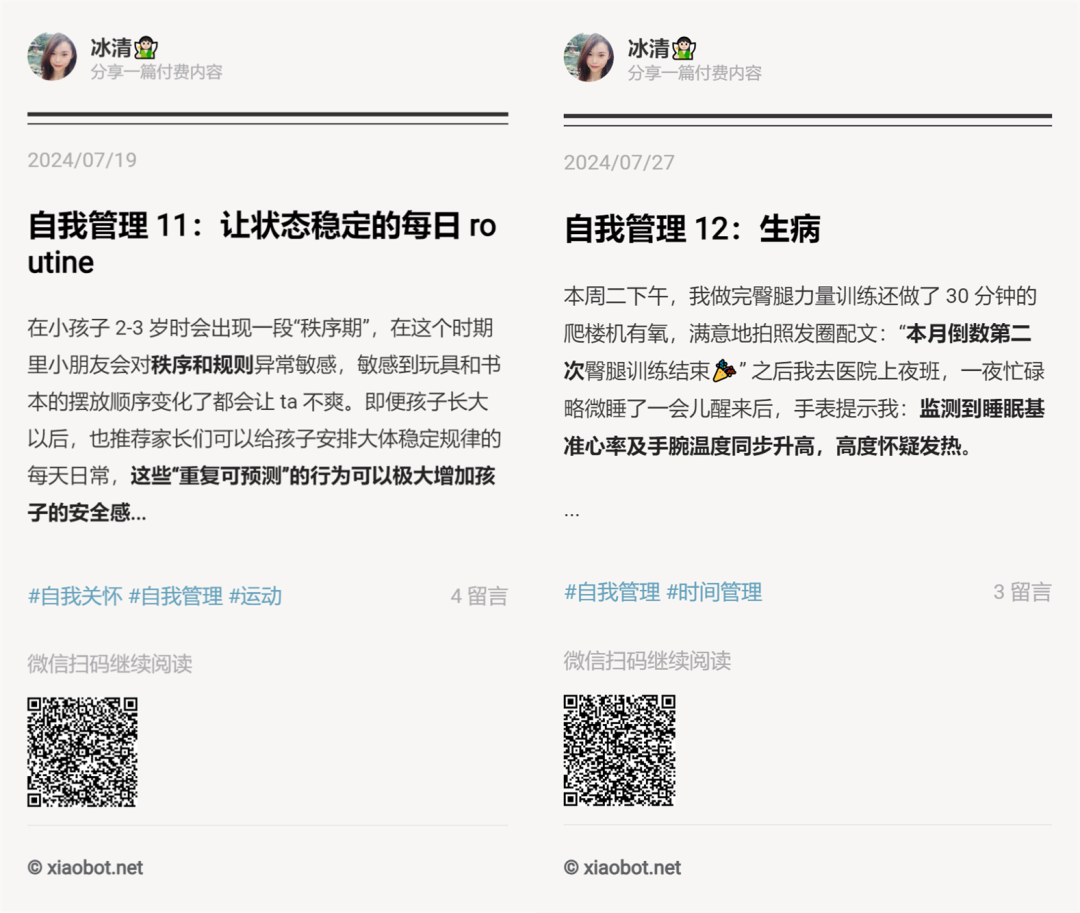View the 4 留言 comments count
The image size is (1080, 913).
tap(479, 596)
